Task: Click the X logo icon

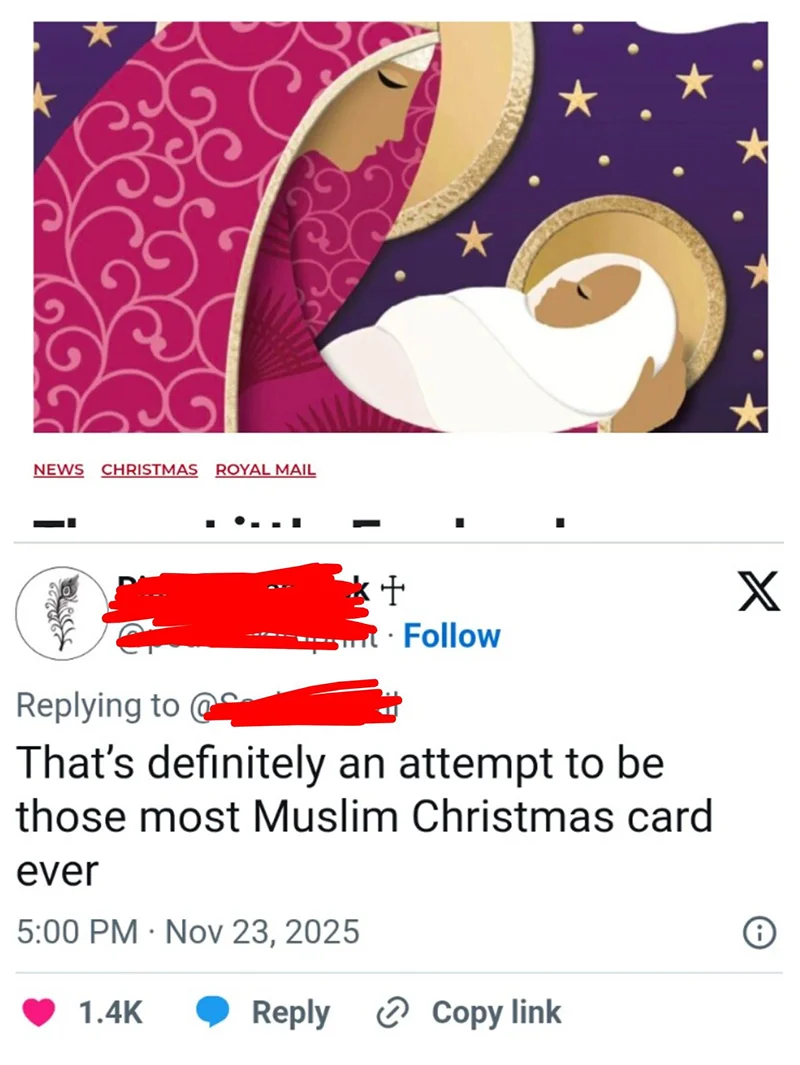Action: (x=759, y=592)
